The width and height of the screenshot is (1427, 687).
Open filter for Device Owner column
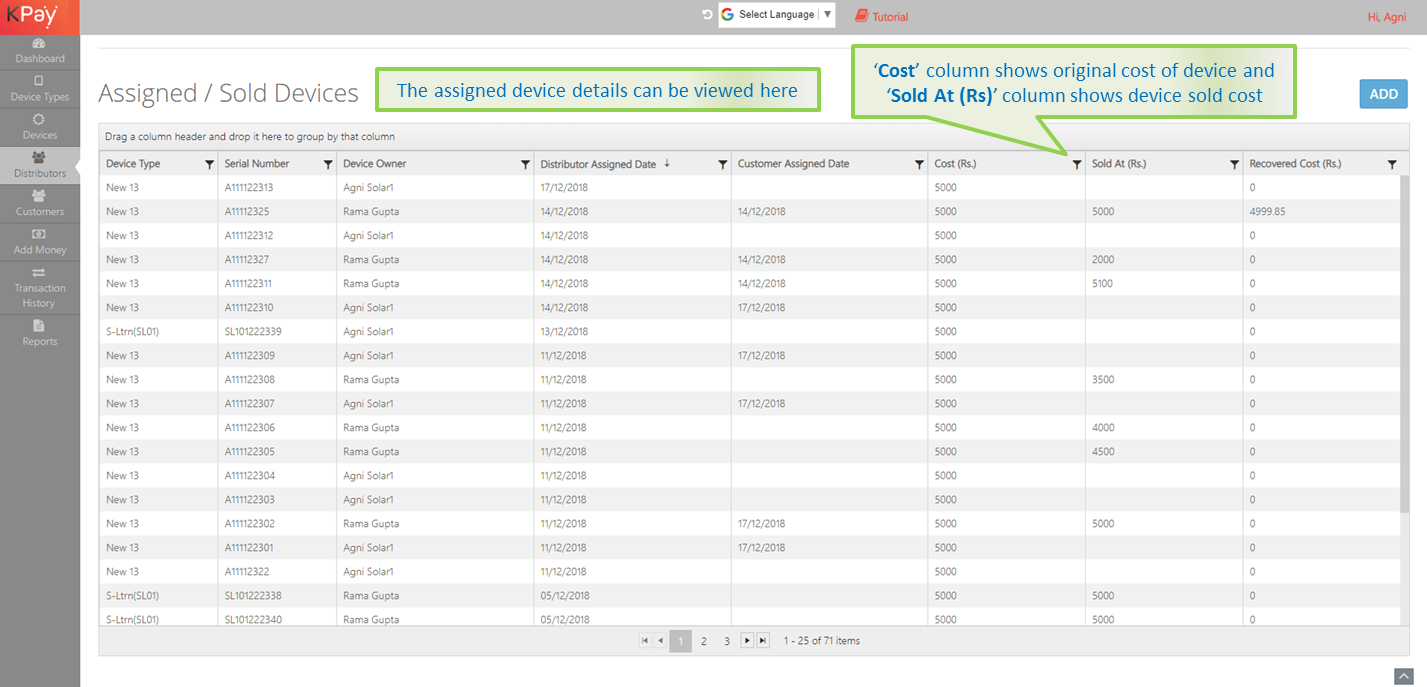[x=525, y=165]
